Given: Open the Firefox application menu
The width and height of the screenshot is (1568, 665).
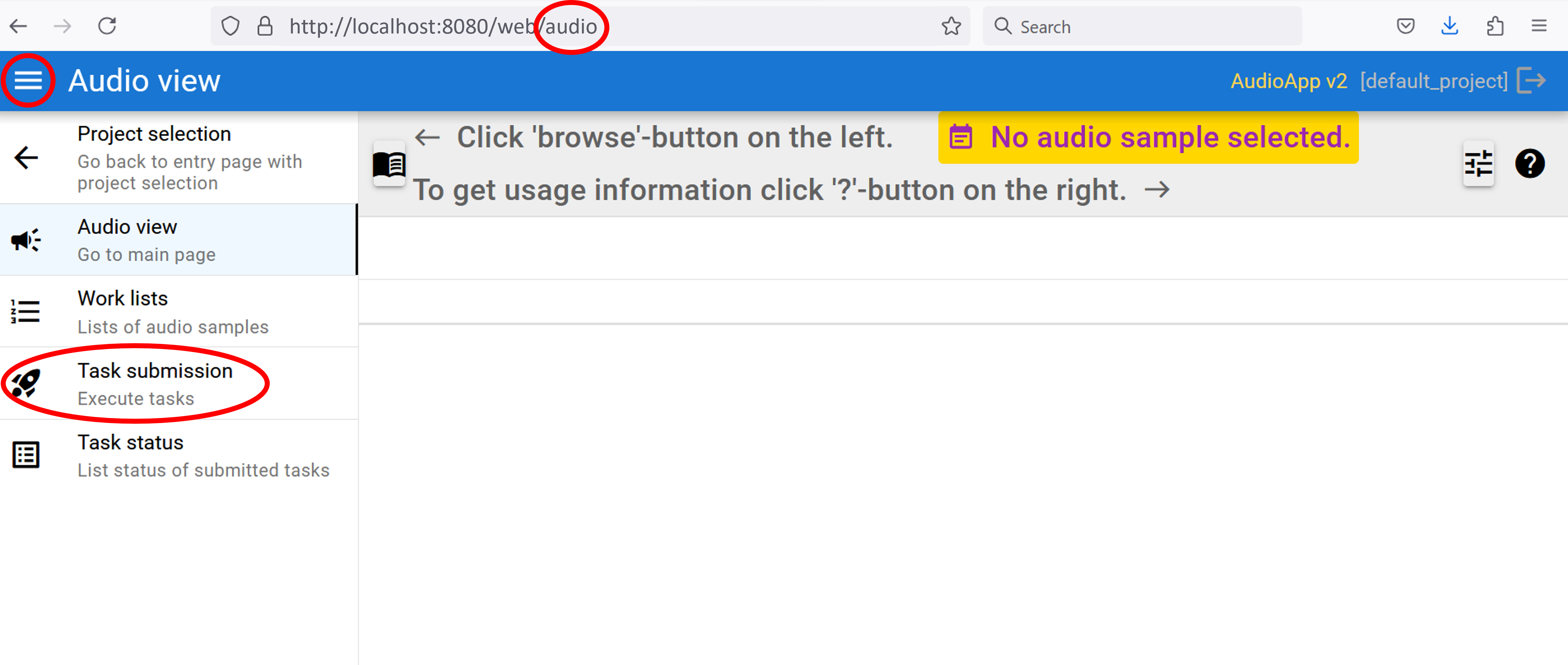Looking at the screenshot, I should (x=1539, y=26).
